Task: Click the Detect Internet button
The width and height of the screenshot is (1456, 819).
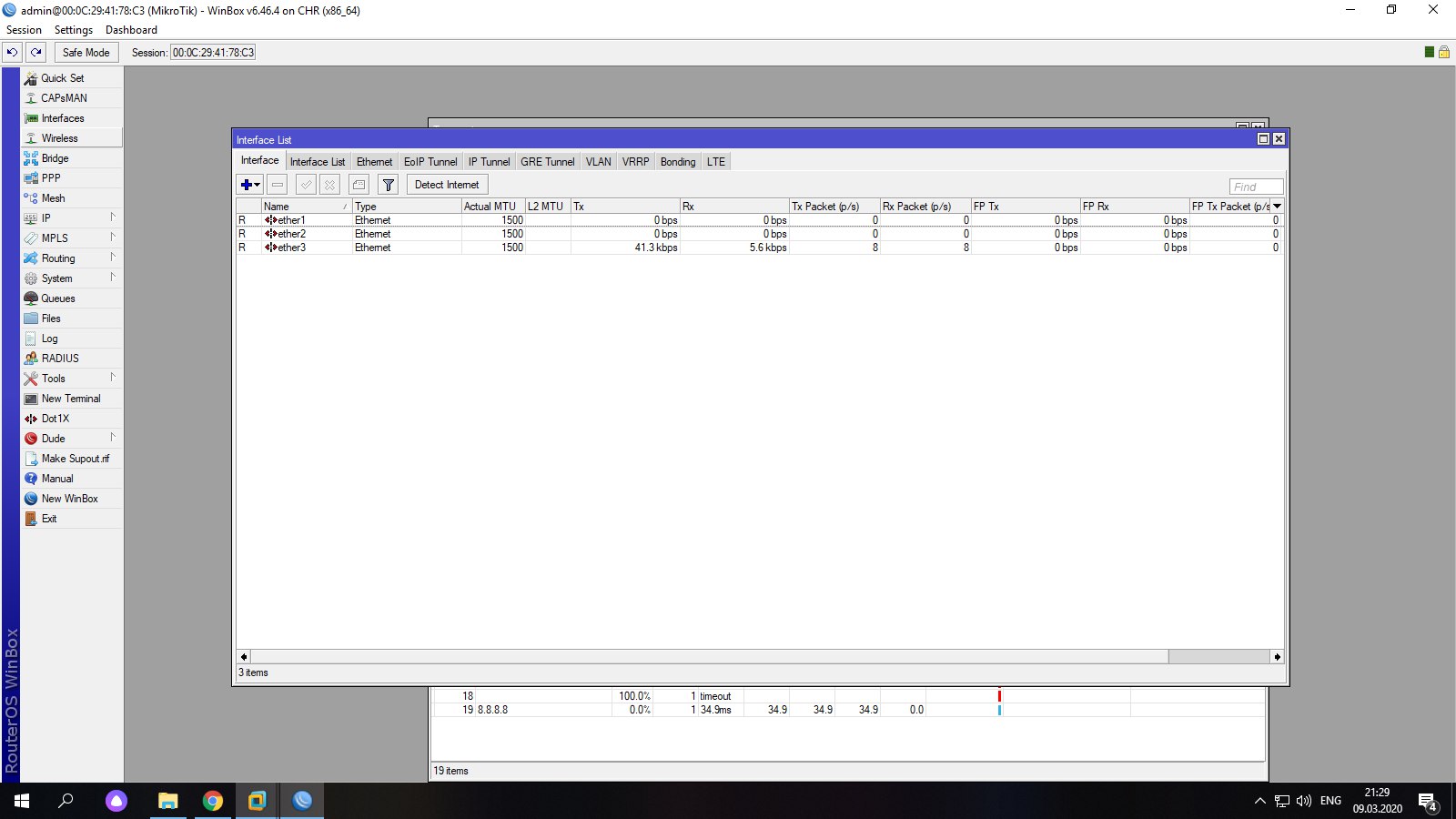Action: pos(447,185)
